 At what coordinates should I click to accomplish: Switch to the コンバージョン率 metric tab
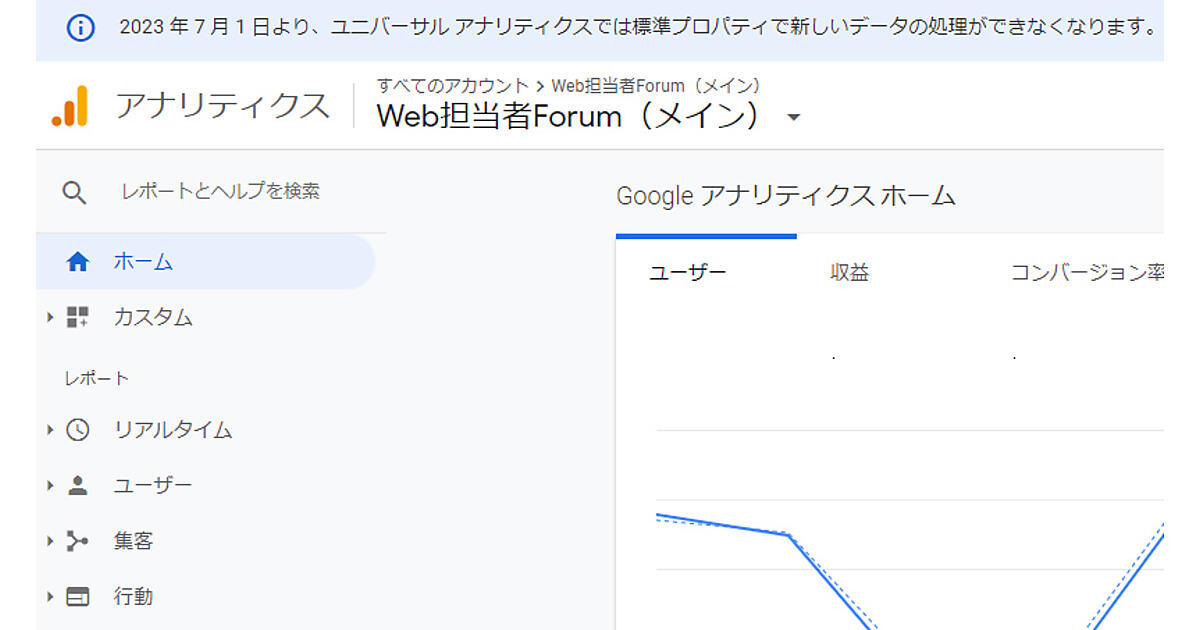(1086, 273)
